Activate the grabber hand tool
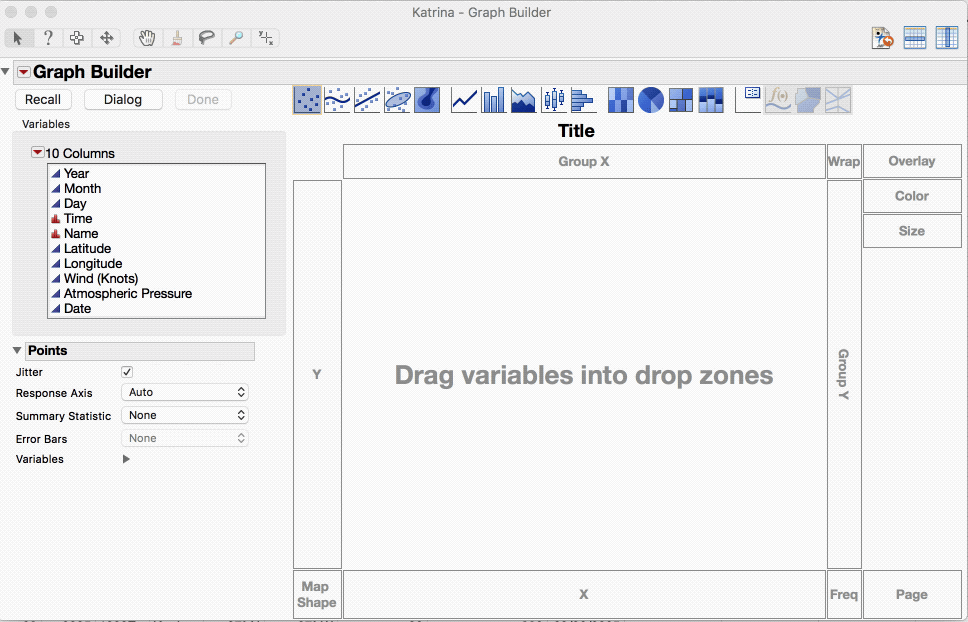The height and width of the screenshot is (622, 968). pyautogui.click(x=146, y=38)
